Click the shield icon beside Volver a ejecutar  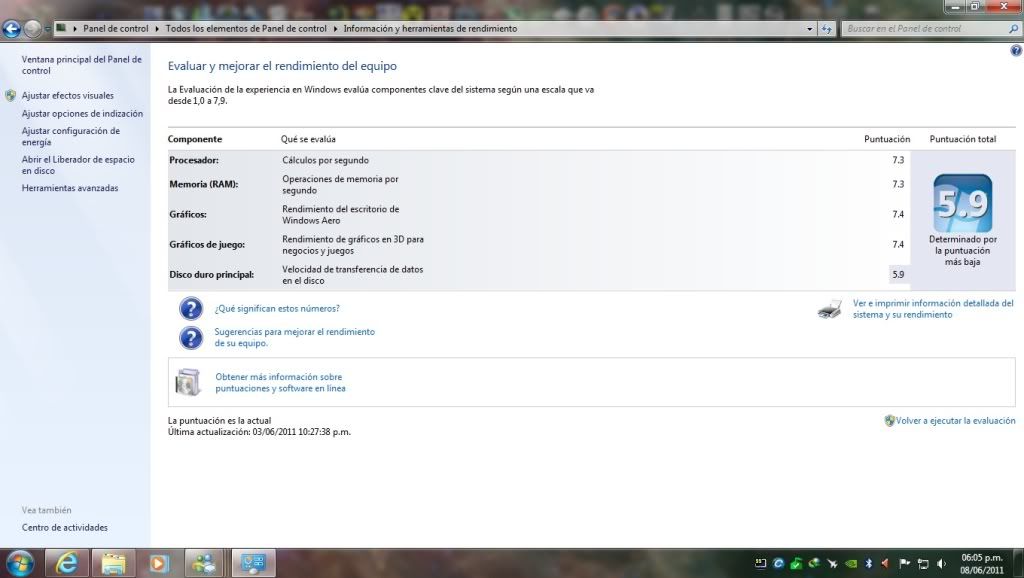click(889, 421)
